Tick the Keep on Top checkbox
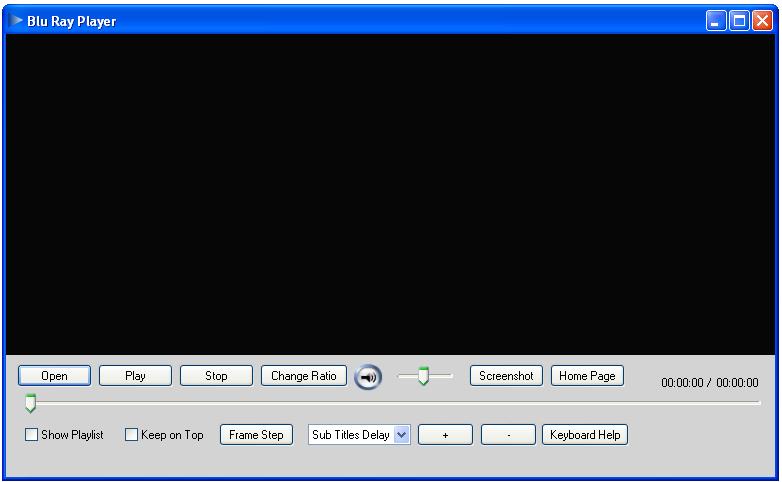The height and width of the screenshot is (482, 782). click(x=131, y=435)
